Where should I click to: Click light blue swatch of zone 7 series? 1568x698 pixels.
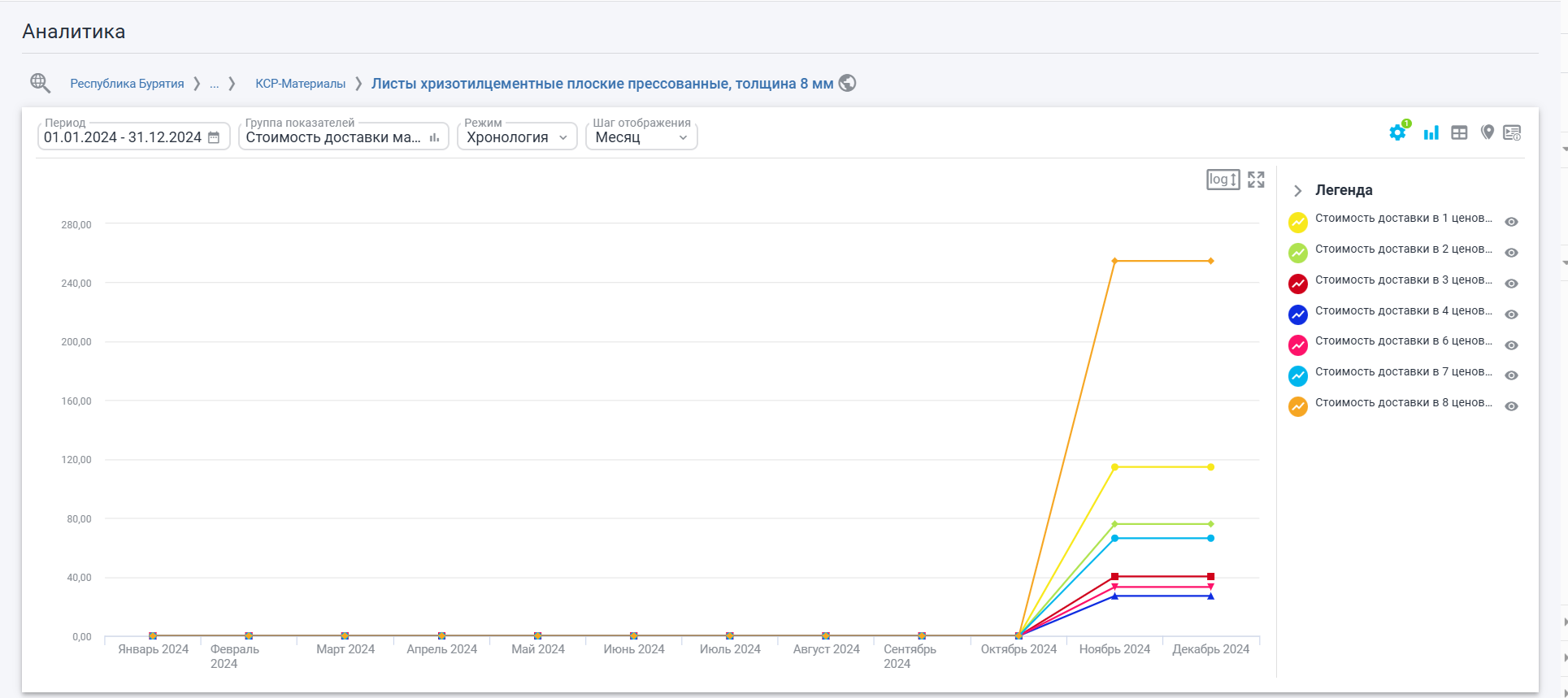pyautogui.click(x=1298, y=375)
